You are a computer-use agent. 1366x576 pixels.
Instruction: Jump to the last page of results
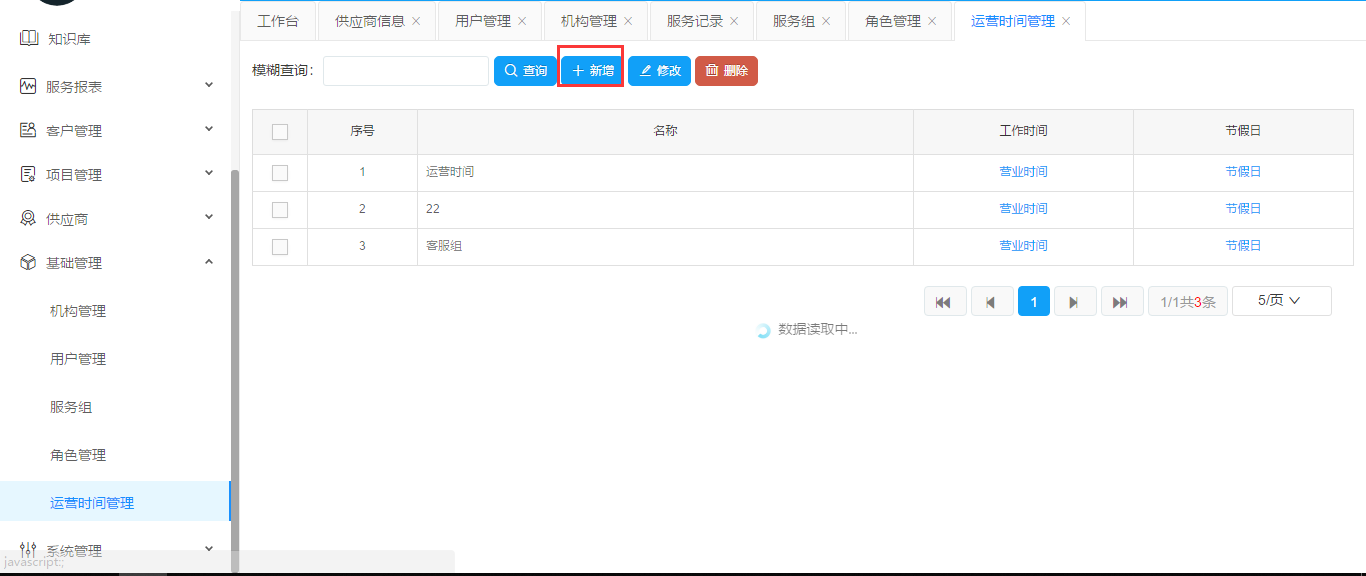click(x=1121, y=302)
